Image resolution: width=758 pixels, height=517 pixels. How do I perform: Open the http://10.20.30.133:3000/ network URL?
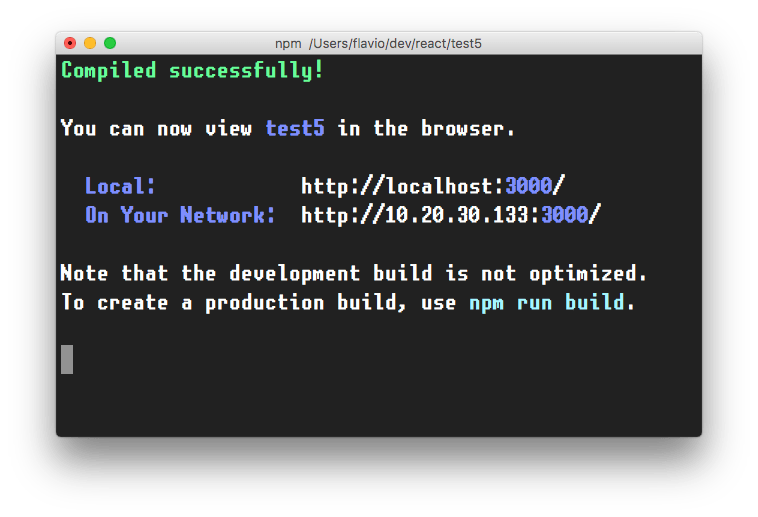(x=451, y=215)
